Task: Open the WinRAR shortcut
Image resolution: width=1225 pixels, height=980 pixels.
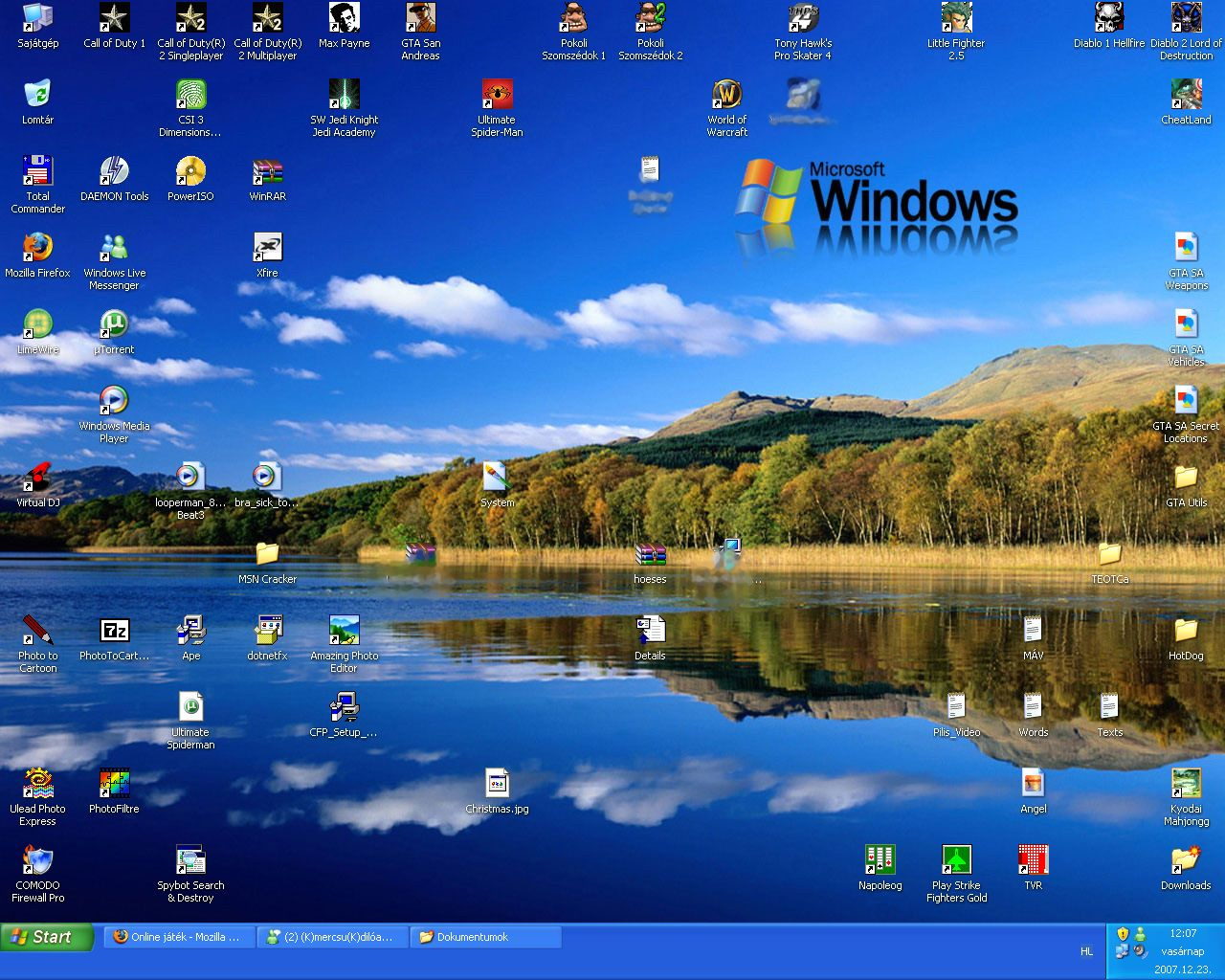Action: [x=267, y=180]
